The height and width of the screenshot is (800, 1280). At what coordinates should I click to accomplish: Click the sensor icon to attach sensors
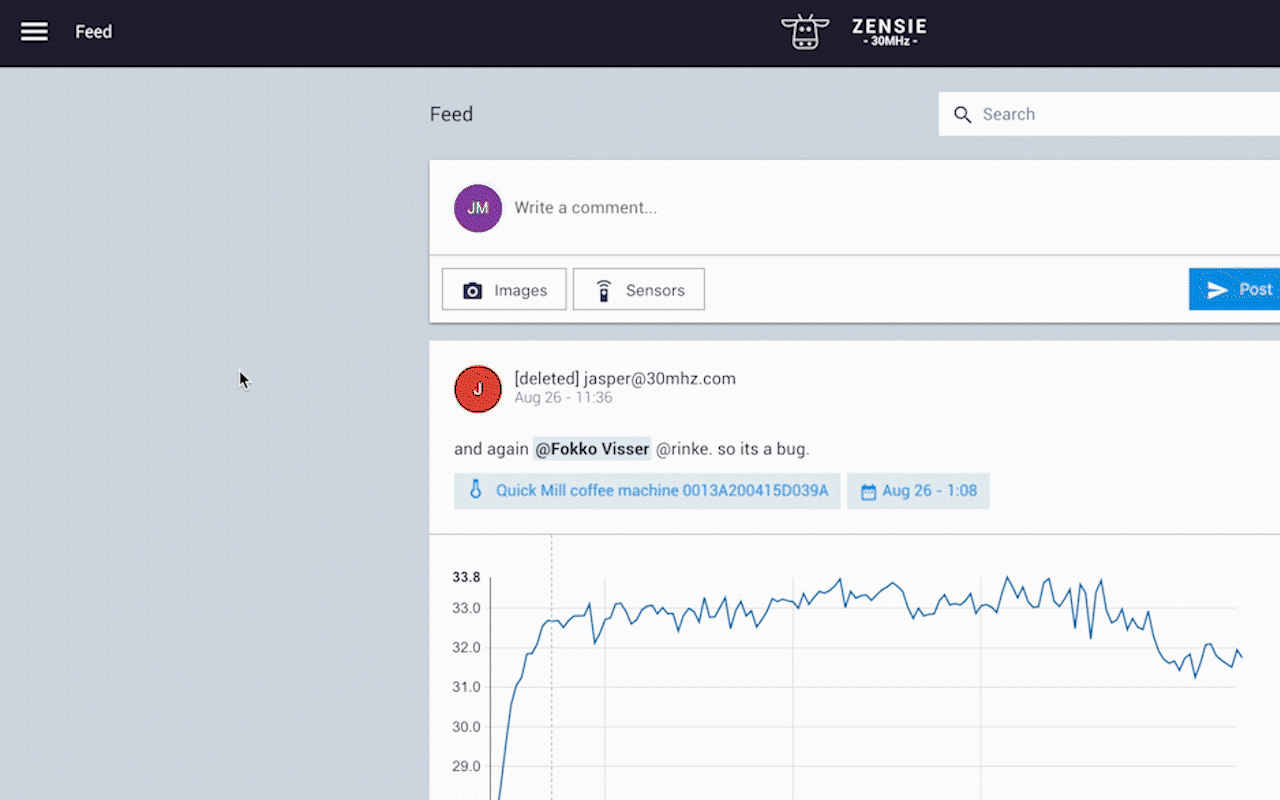(604, 291)
